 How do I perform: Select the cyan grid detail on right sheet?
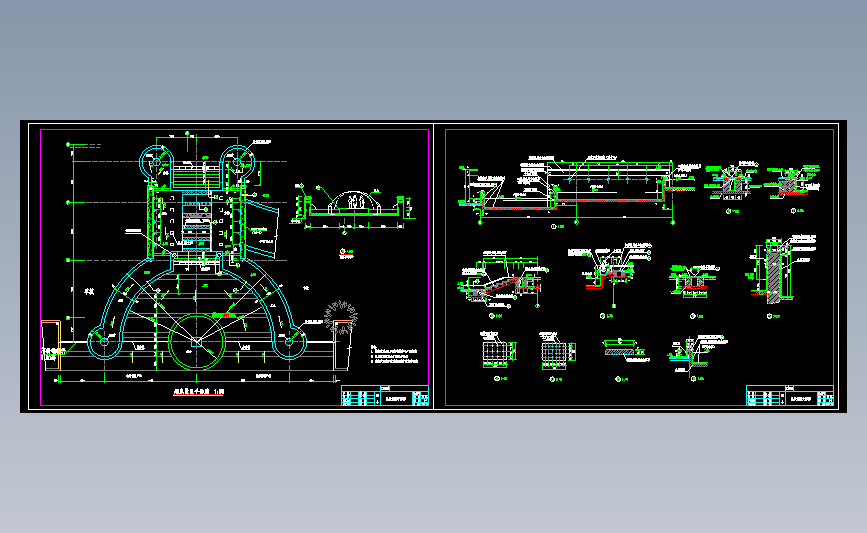(x=556, y=351)
